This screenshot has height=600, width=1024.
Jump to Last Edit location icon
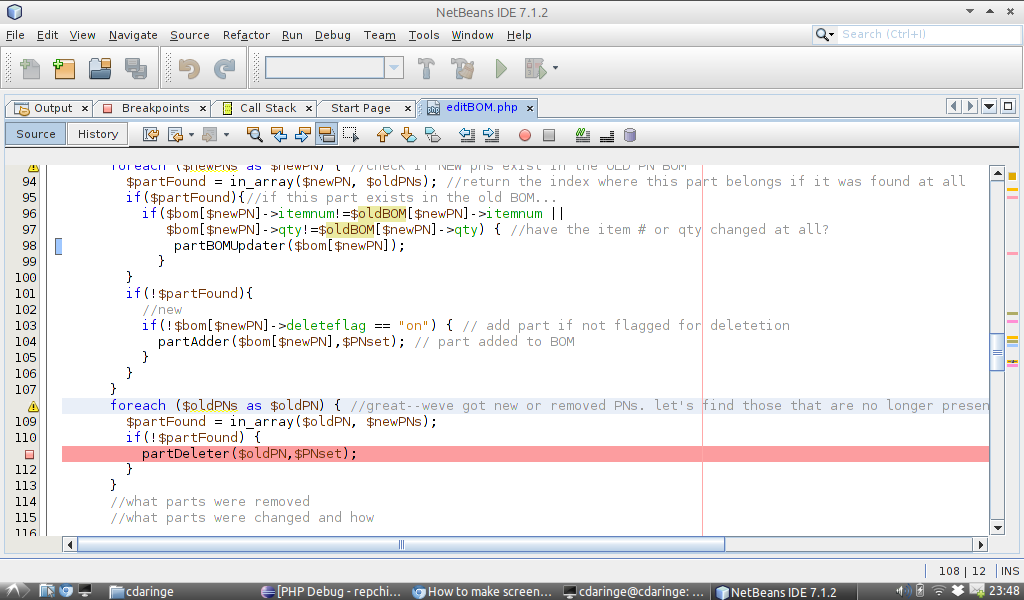coord(151,134)
